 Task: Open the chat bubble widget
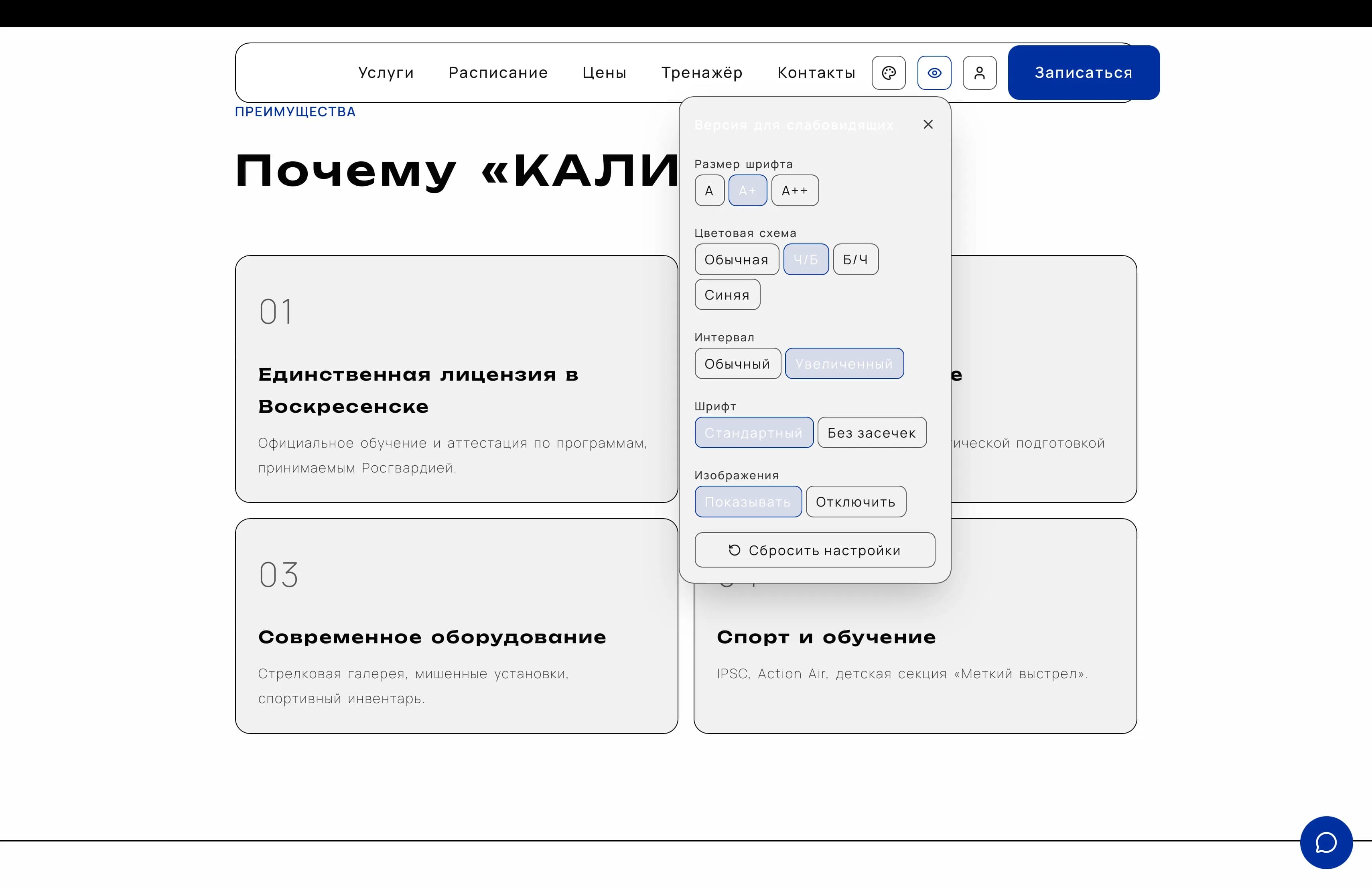1326,842
